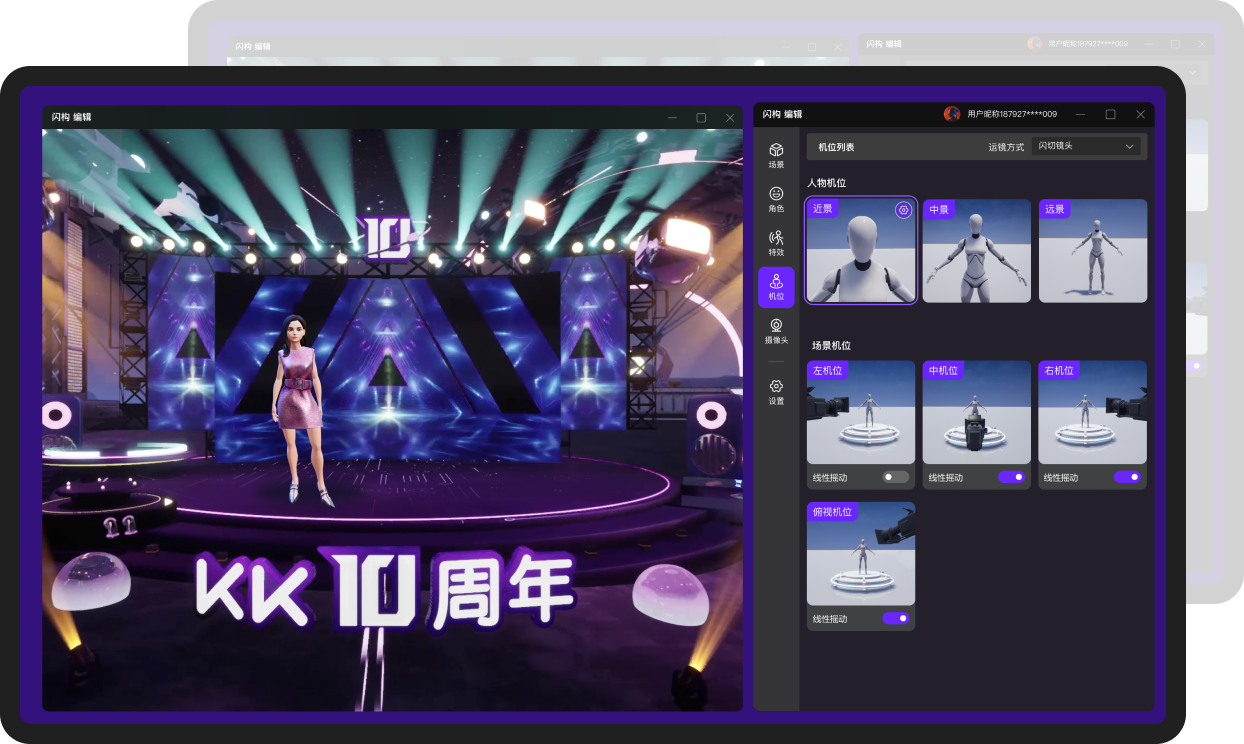Viewport: 1244px width, 744px height.
Task: Select the 左机位 left camera thumbnail
Action: [x=861, y=413]
